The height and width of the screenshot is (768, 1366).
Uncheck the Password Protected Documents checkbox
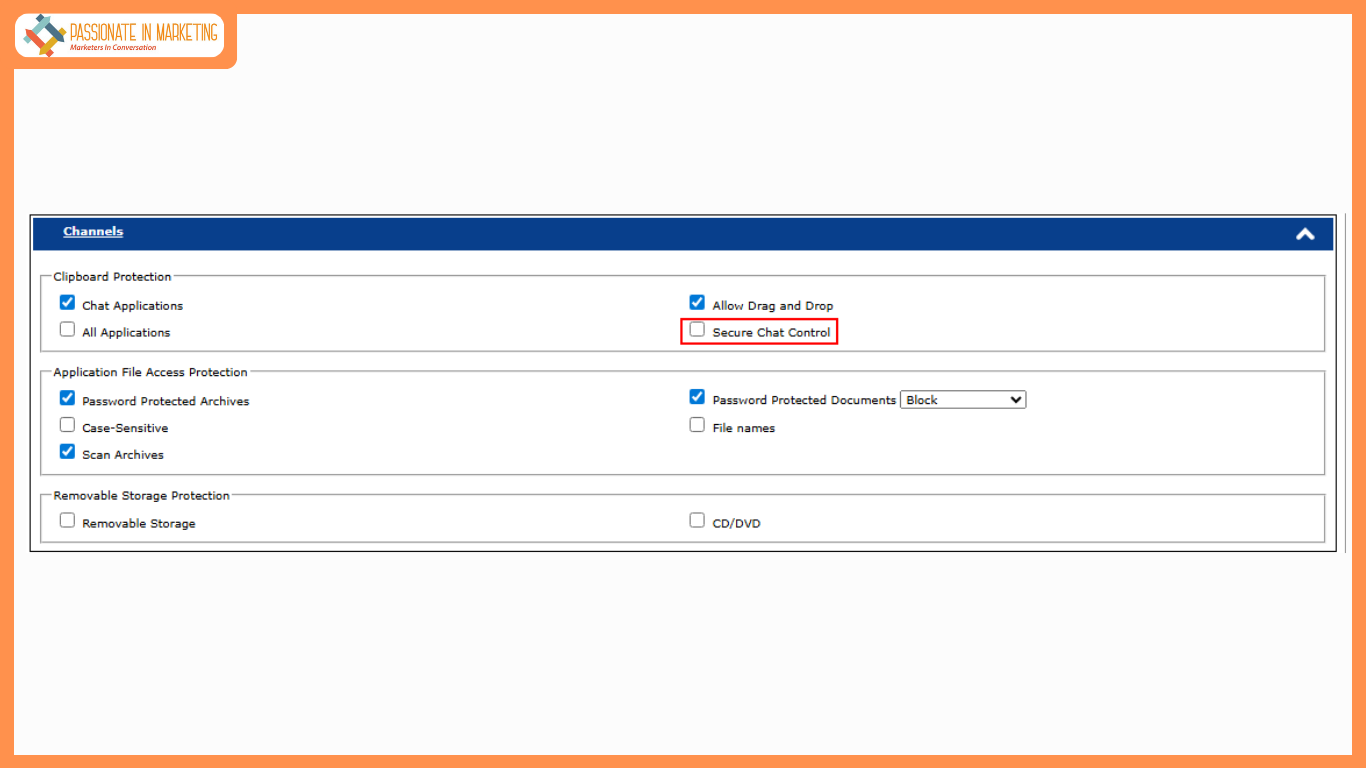pos(697,397)
